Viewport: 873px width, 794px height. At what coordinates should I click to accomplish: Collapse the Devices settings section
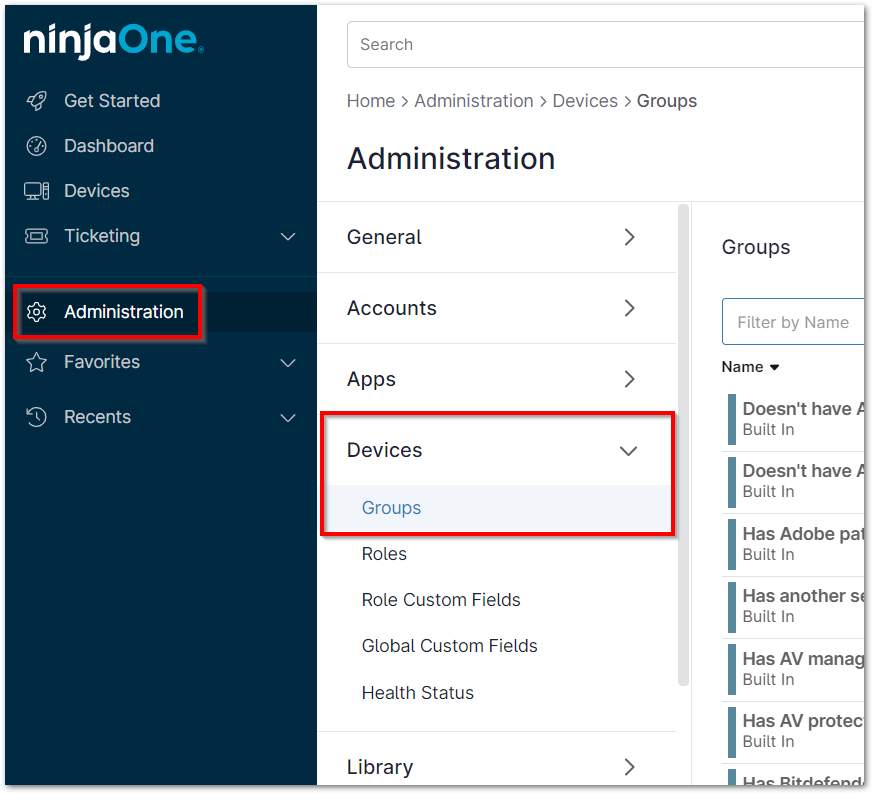(x=628, y=450)
